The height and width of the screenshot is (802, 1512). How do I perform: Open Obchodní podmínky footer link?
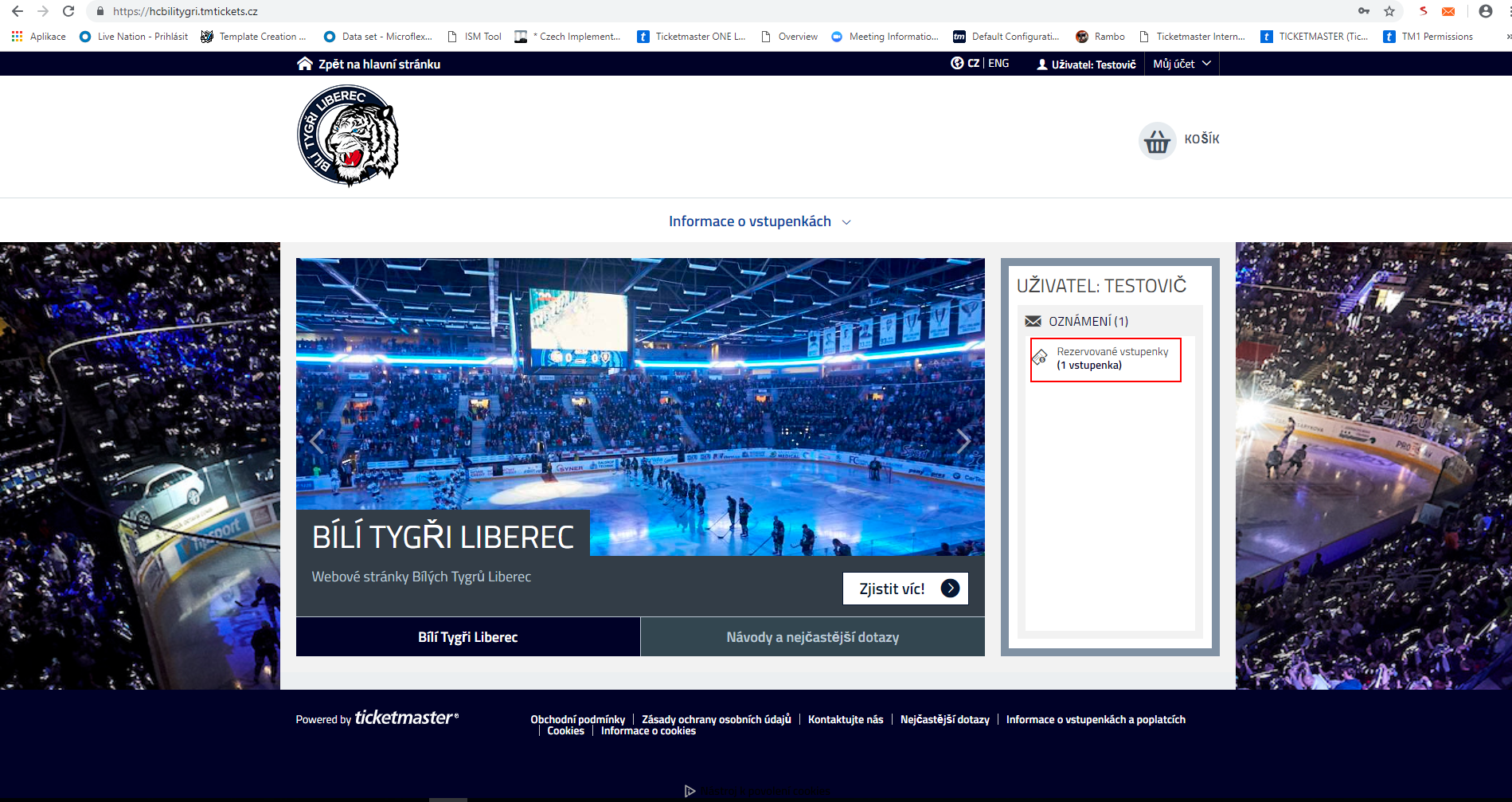click(577, 719)
